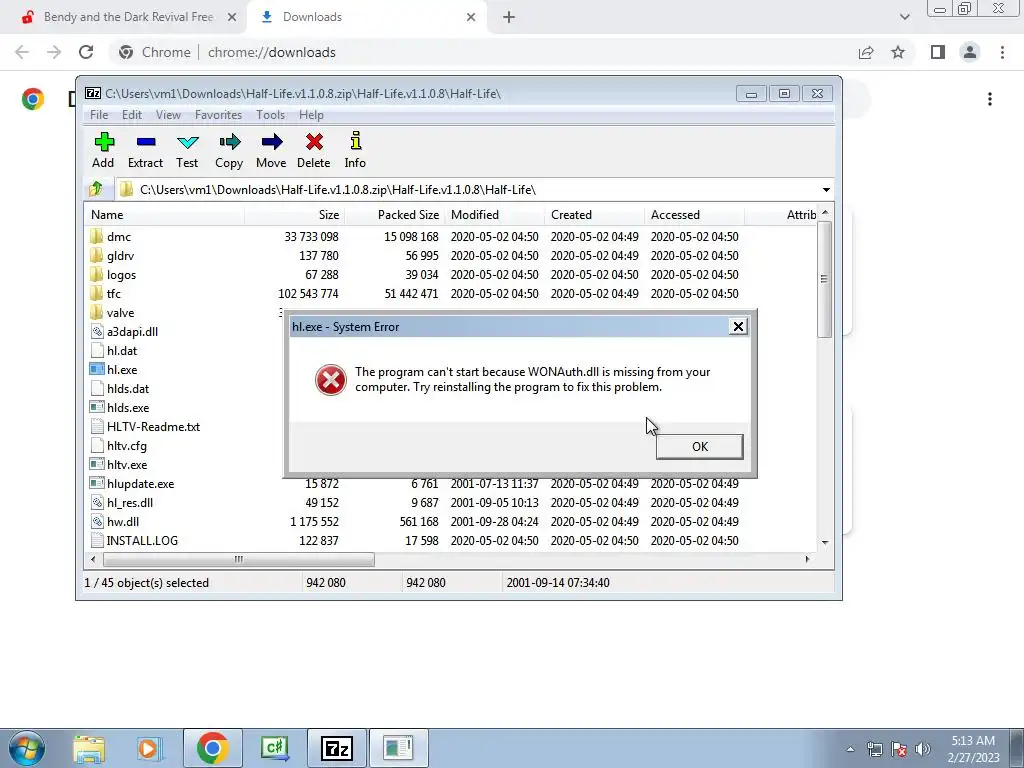The image size is (1024, 768).
Task: Open File Explorer from taskbar
Action: 89,748
